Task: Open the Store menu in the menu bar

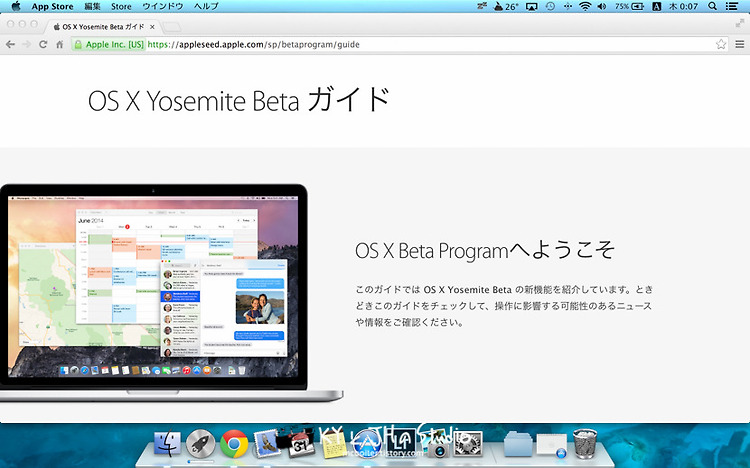Action: tap(121, 6)
